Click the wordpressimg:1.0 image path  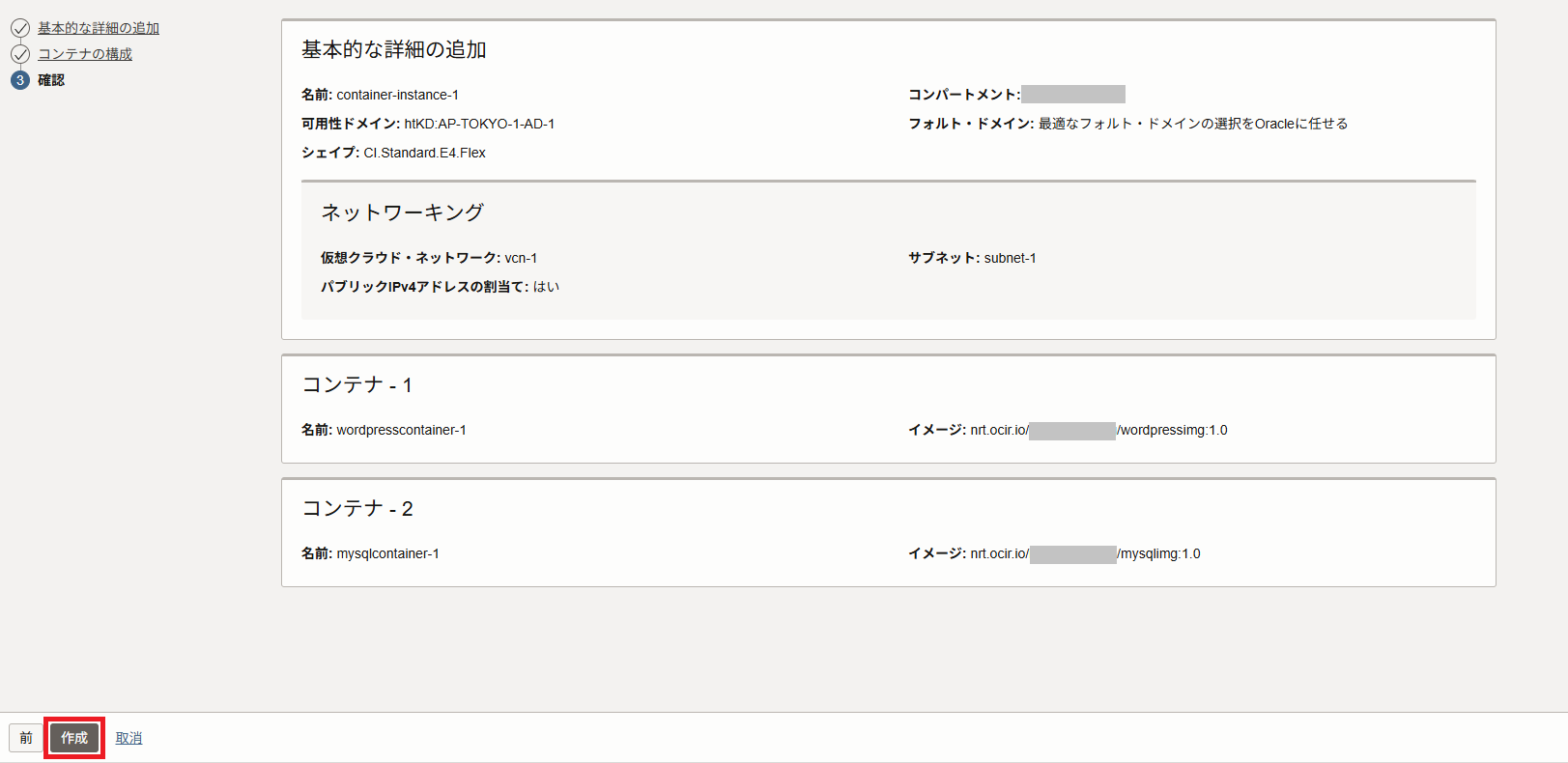click(1173, 430)
